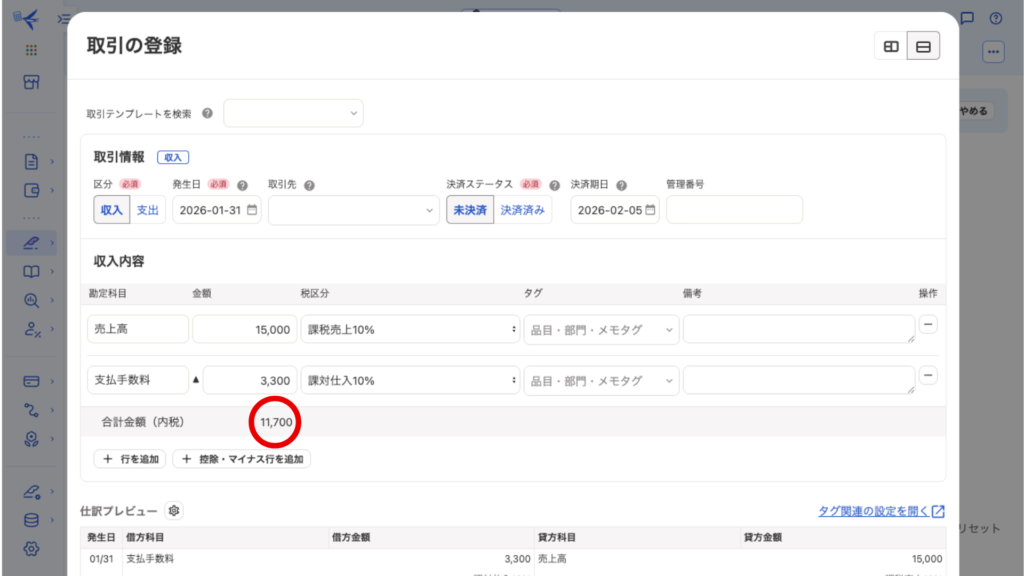
Task: Click the 行を追加 button
Action: pos(130,459)
